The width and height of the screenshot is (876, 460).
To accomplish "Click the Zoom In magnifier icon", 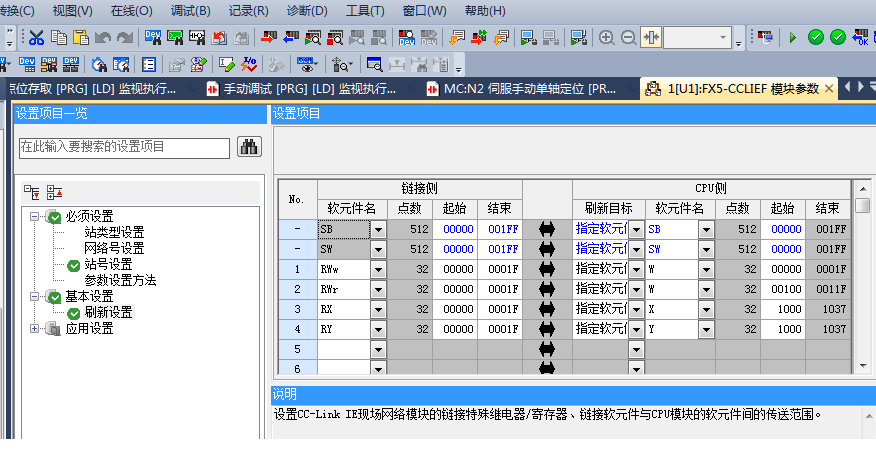I will (x=606, y=38).
